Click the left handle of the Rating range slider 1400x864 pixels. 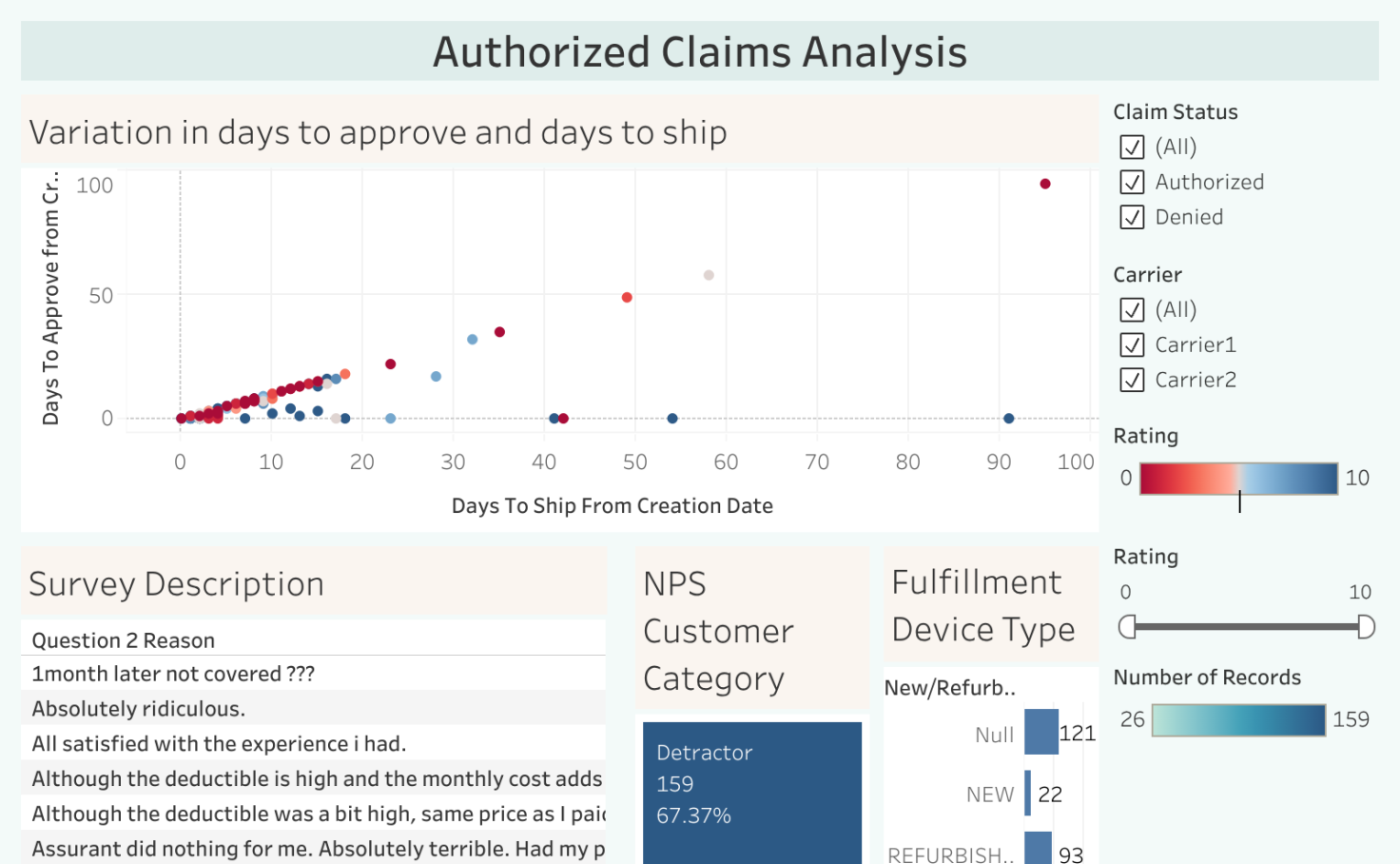click(1125, 626)
